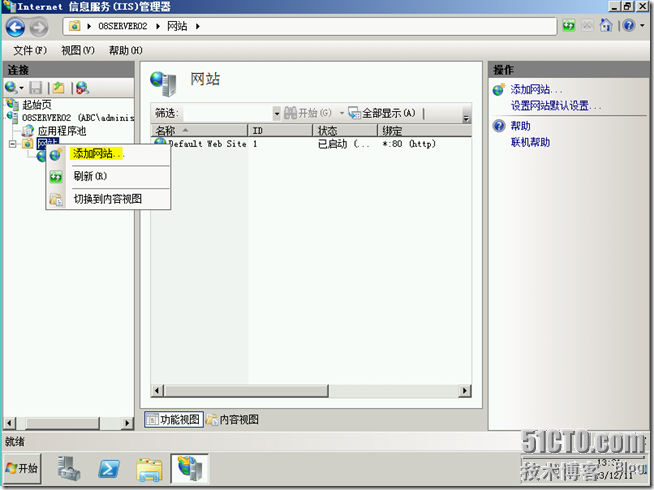
Task: Click the Connections pane scrollbar thumb
Action: (63, 423)
